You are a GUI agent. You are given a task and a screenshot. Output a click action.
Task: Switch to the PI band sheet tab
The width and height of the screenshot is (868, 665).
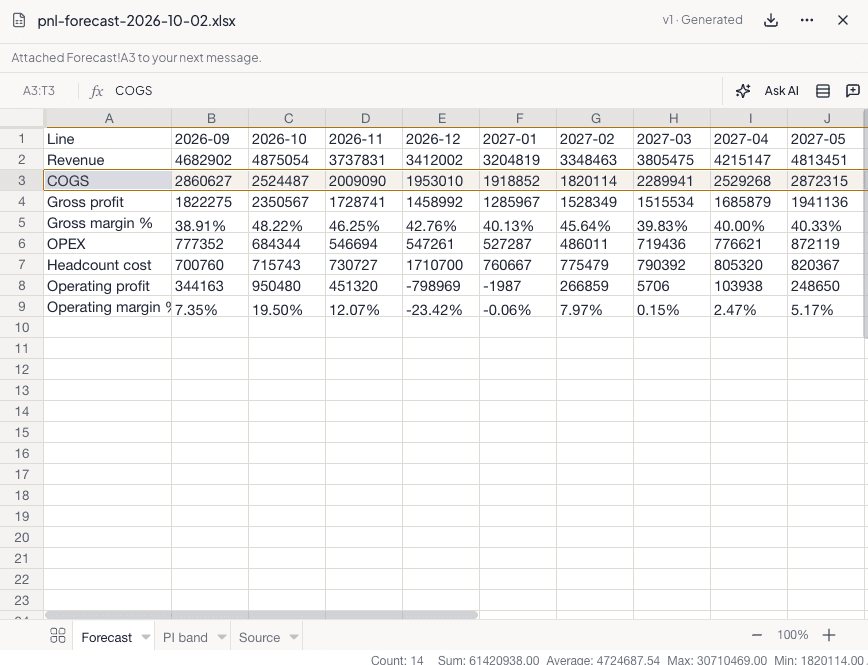coord(185,637)
